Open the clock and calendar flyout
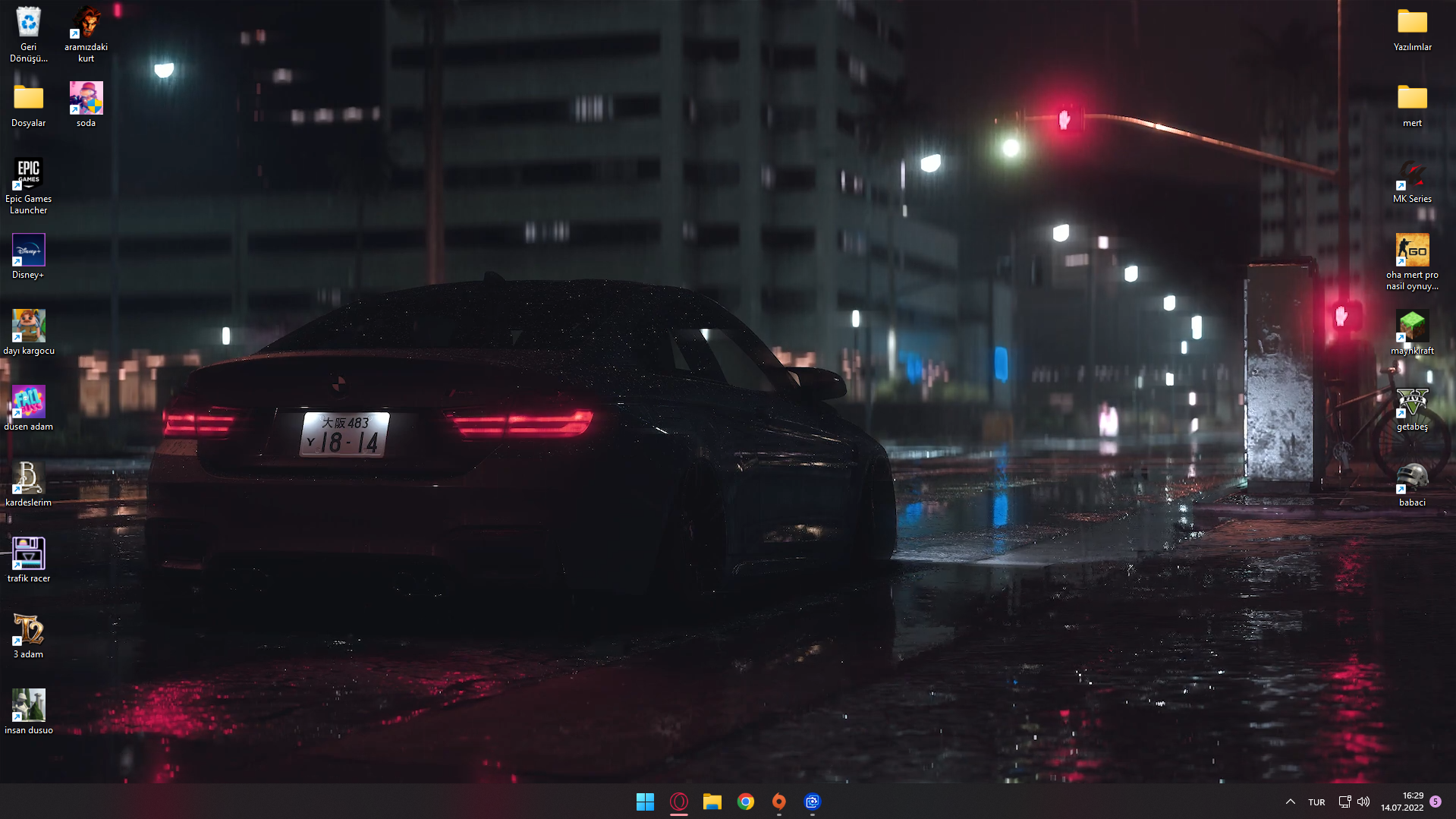Image resolution: width=1456 pixels, height=819 pixels. coord(1401,802)
